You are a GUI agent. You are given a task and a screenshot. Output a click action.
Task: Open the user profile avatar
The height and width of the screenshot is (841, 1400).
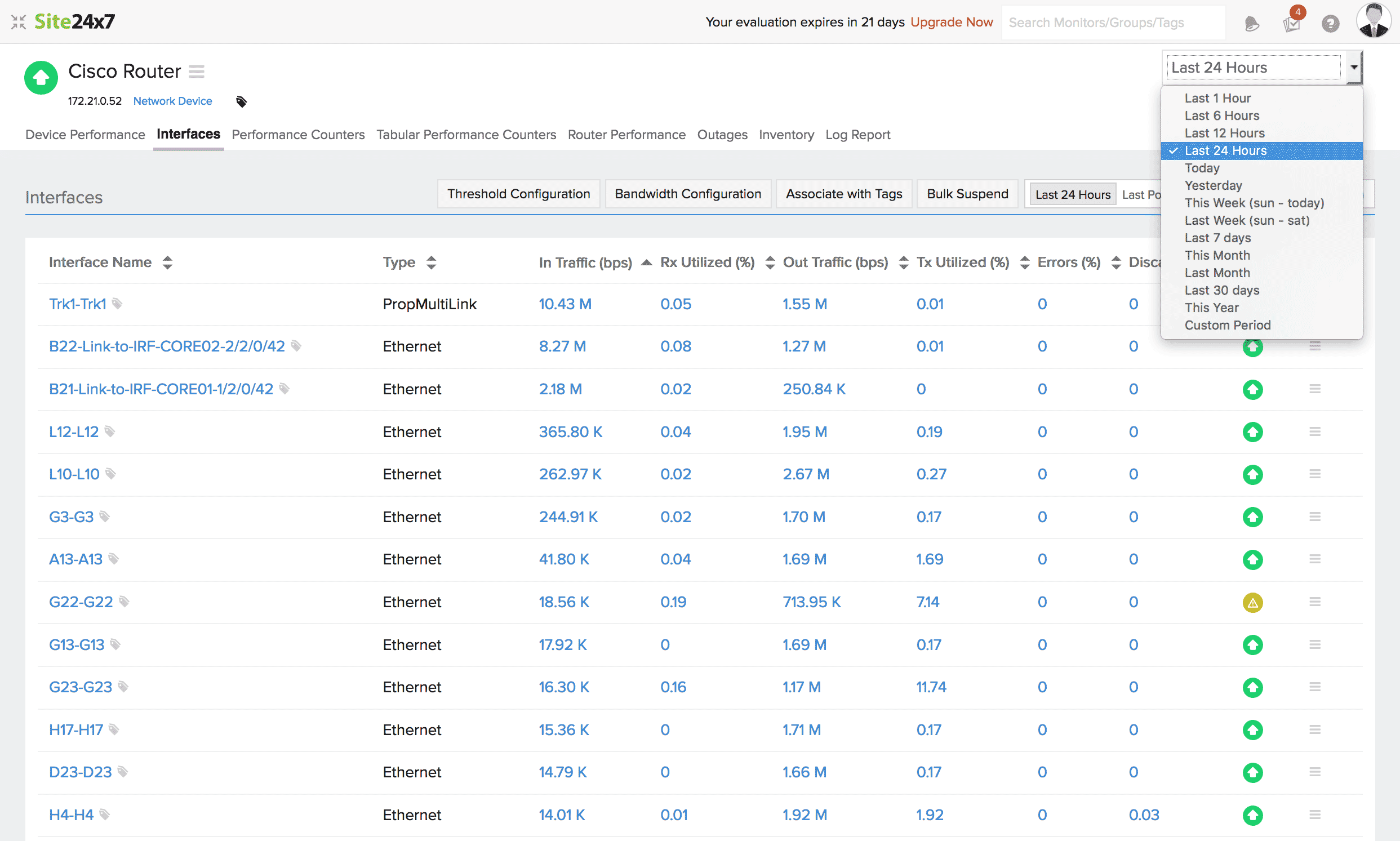click(1373, 21)
